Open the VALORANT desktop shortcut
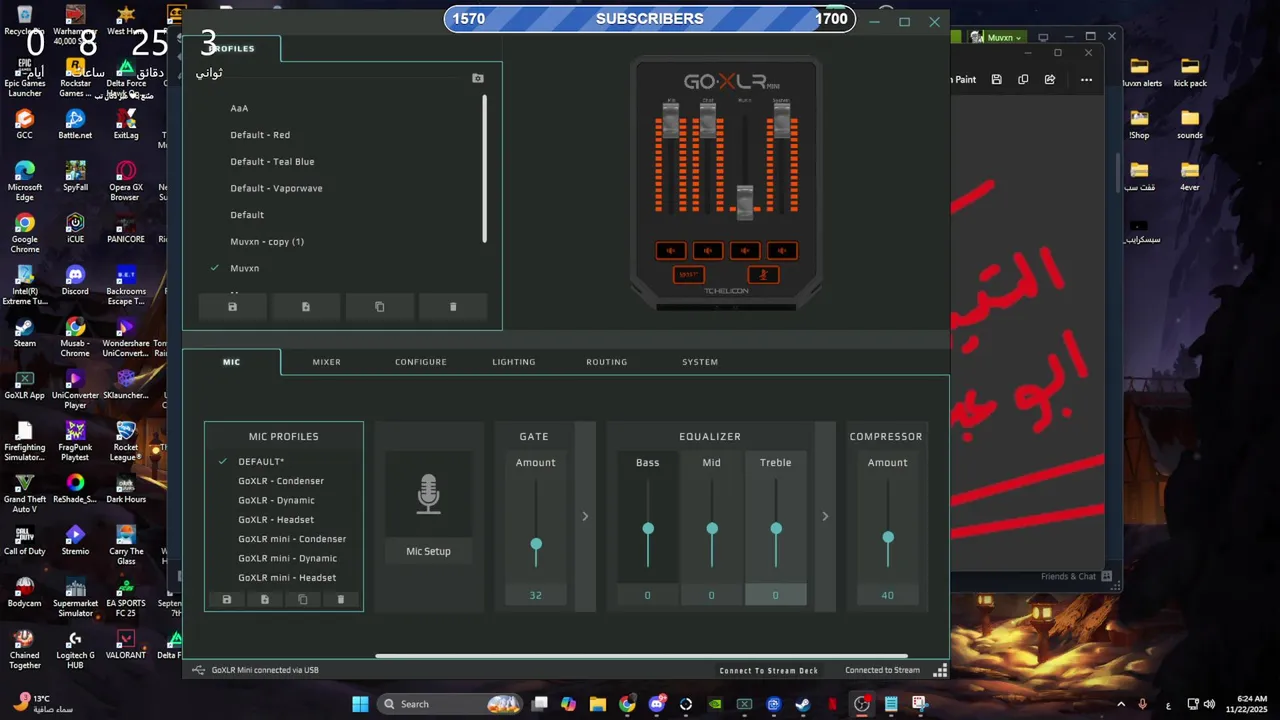This screenshot has width=1280, height=720. (x=125, y=643)
